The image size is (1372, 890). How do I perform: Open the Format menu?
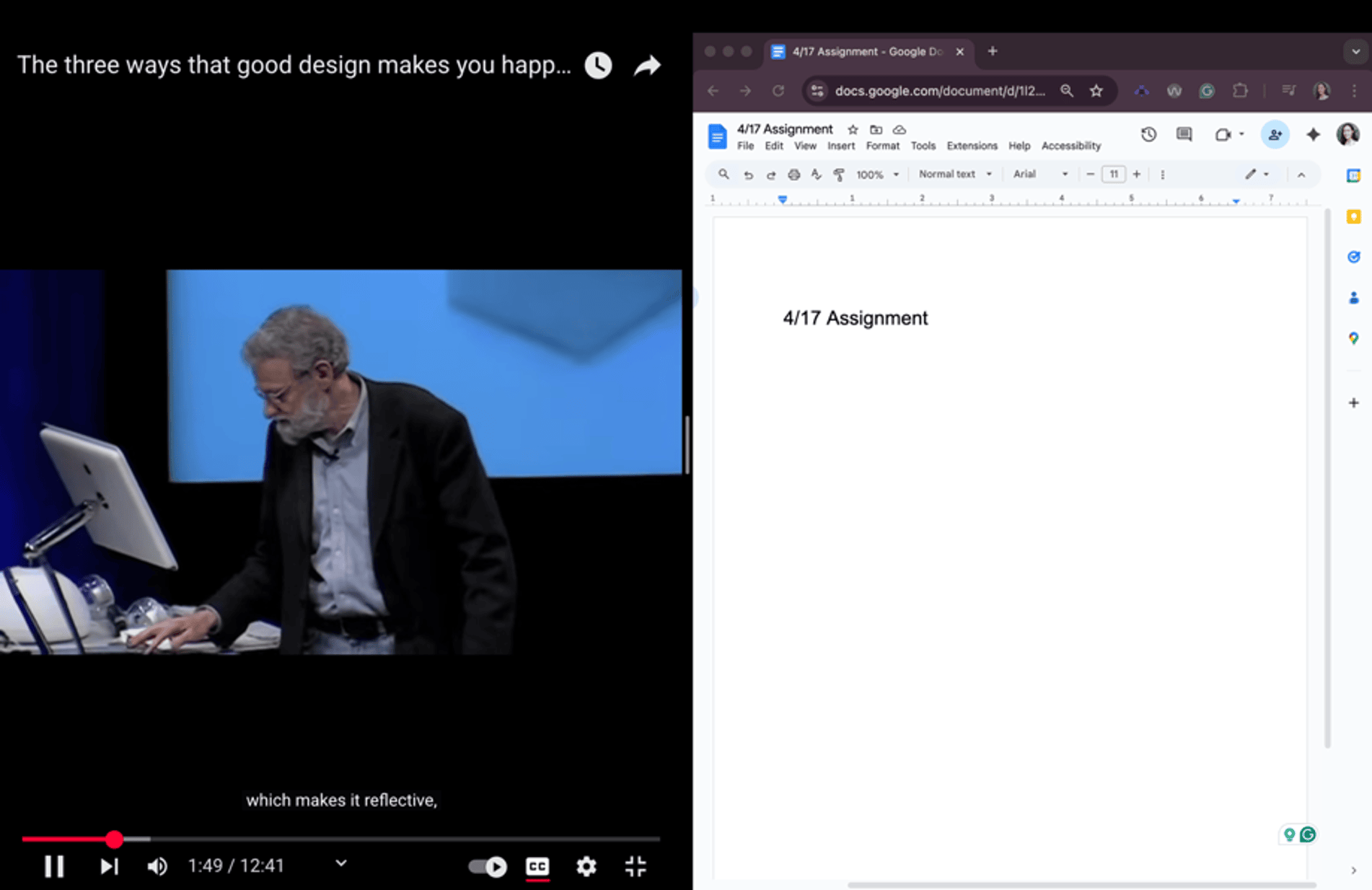click(882, 146)
